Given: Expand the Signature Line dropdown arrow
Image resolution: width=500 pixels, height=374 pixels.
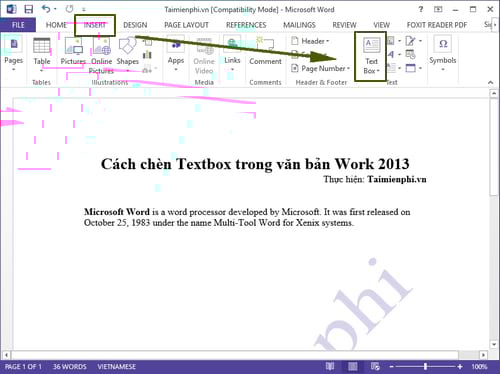Looking at the screenshot, I should click(420, 41).
